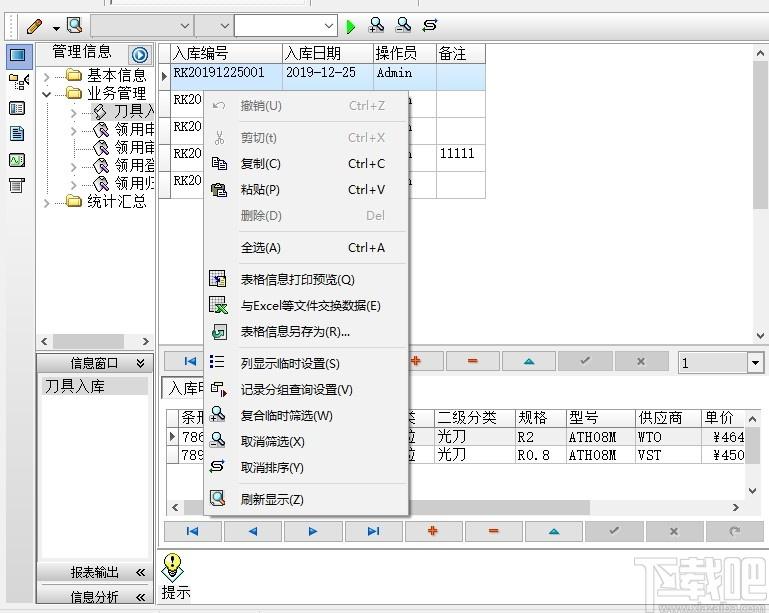769x613 pixels.
Task: Expand the 报表输出 panel
Action: (x=141, y=572)
